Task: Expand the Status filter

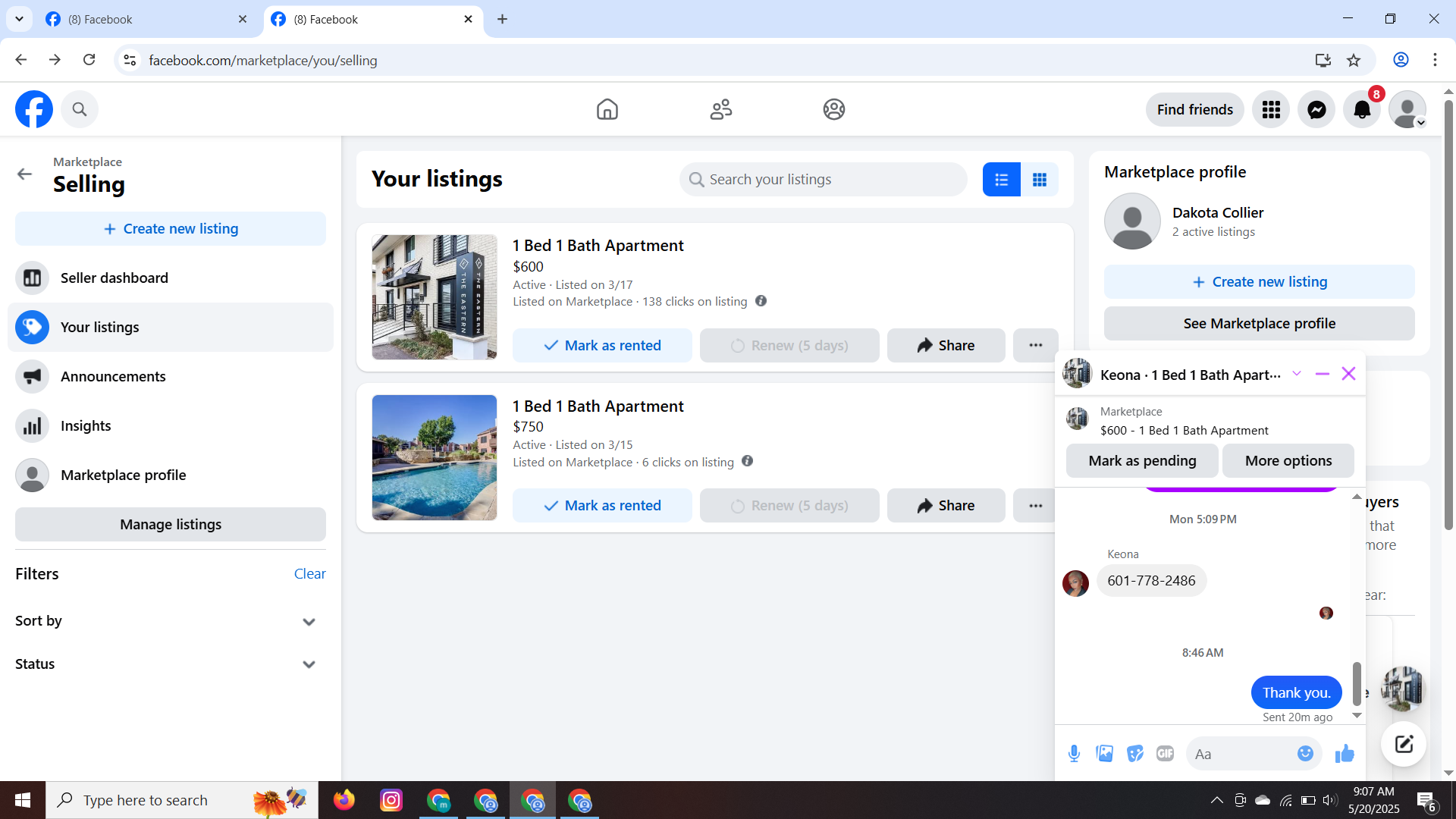Action: (x=309, y=664)
